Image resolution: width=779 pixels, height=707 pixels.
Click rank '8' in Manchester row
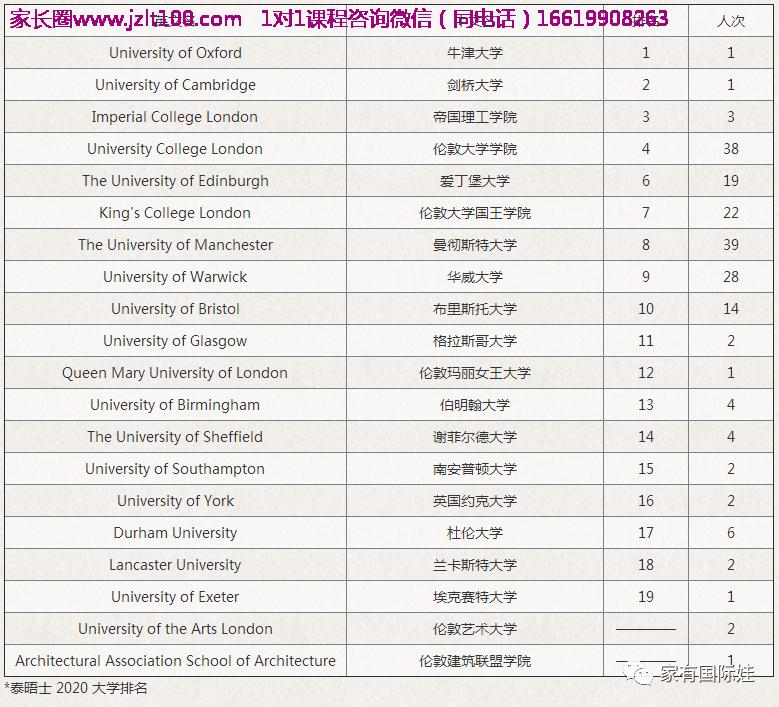click(x=646, y=245)
